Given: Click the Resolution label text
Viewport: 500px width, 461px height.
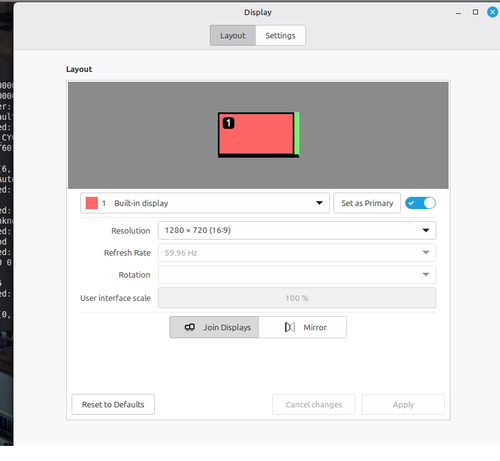Looking at the screenshot, I should [x=131, y=231].
